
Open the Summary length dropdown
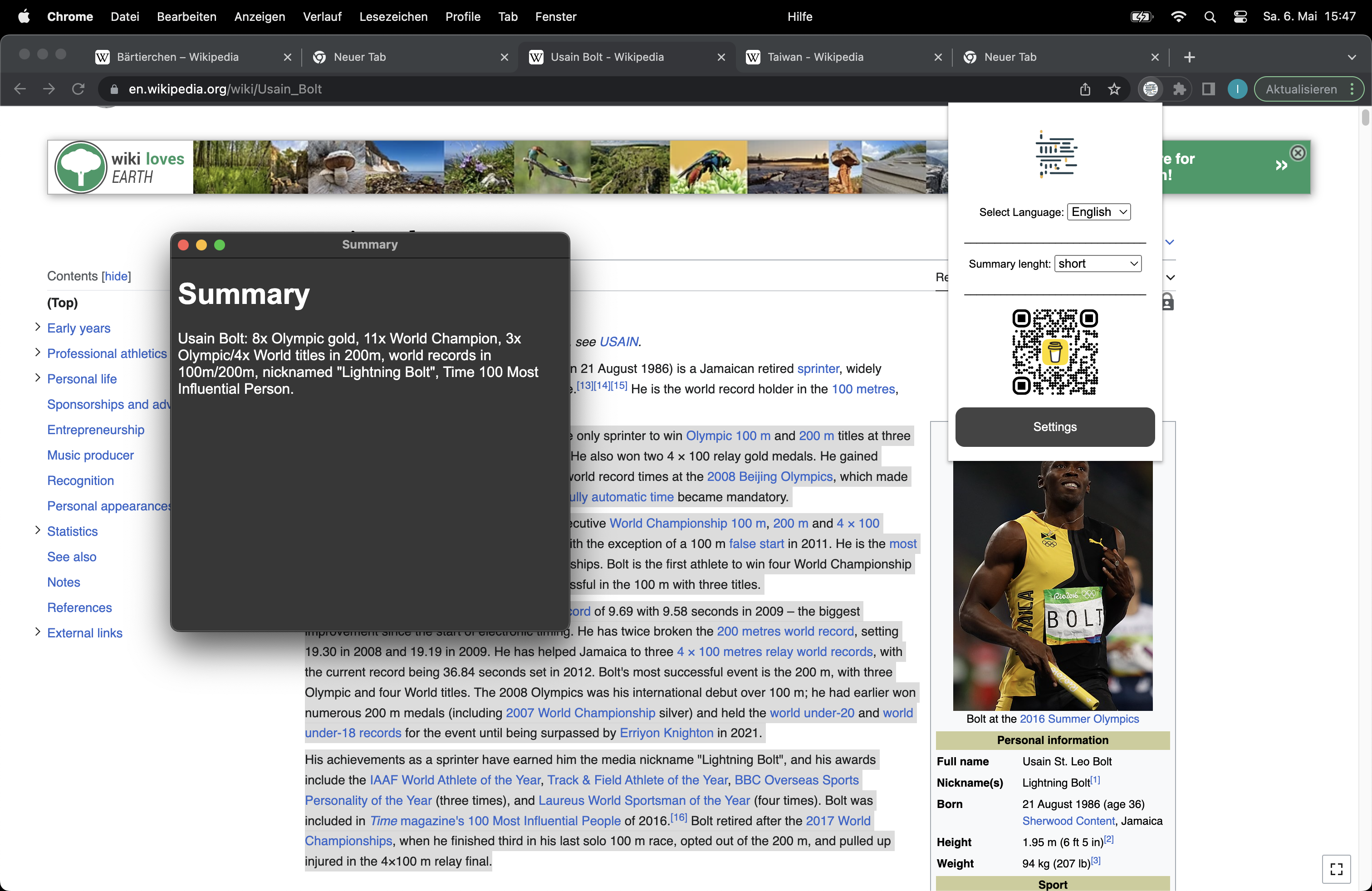(1098, 264)
